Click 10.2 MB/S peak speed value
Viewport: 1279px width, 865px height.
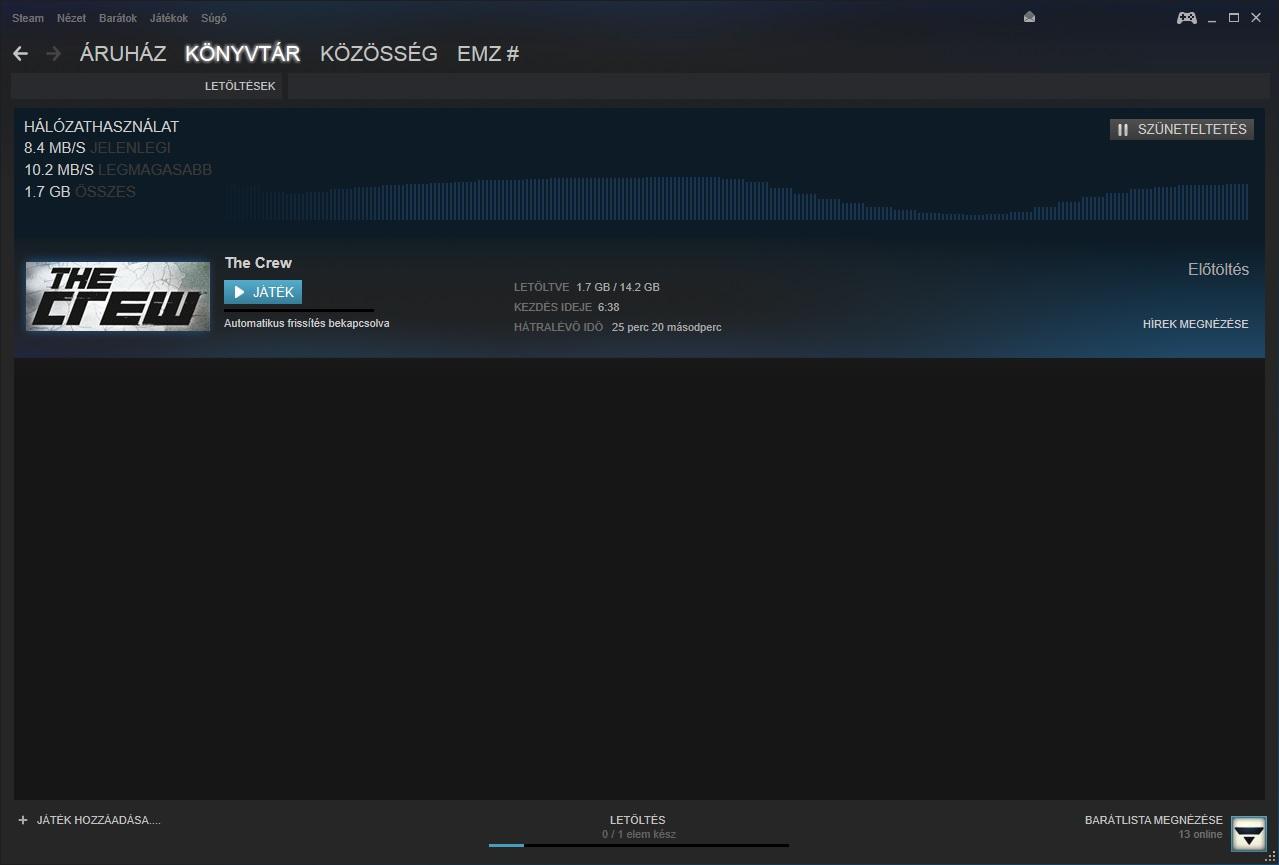59,170
